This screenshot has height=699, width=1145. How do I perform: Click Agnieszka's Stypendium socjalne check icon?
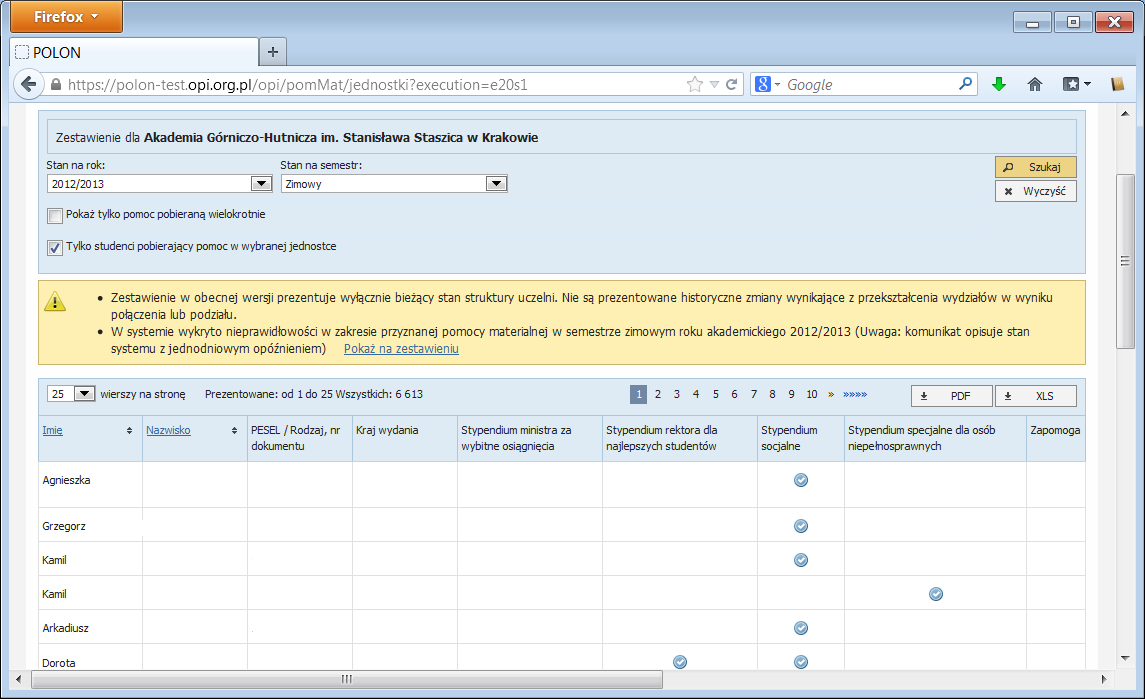(x=801, y=480)
